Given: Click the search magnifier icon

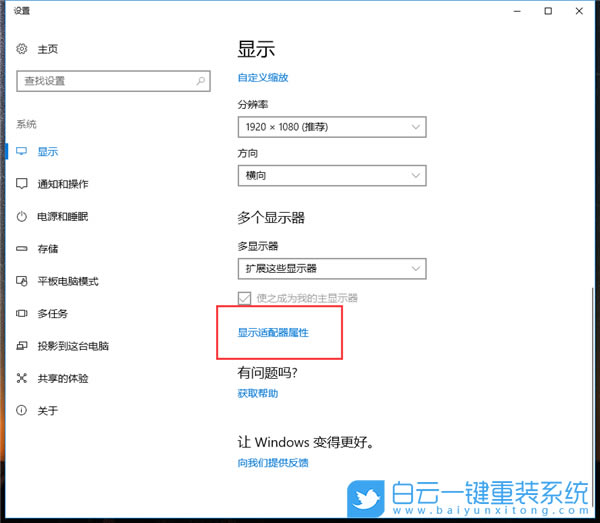Looking at the screenshot, I should 201,81.
